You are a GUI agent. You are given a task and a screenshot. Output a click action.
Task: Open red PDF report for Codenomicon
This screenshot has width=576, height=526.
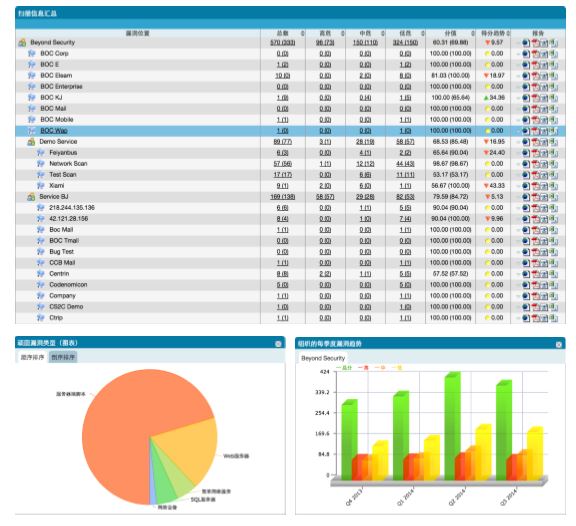click(x=536, y=285)
